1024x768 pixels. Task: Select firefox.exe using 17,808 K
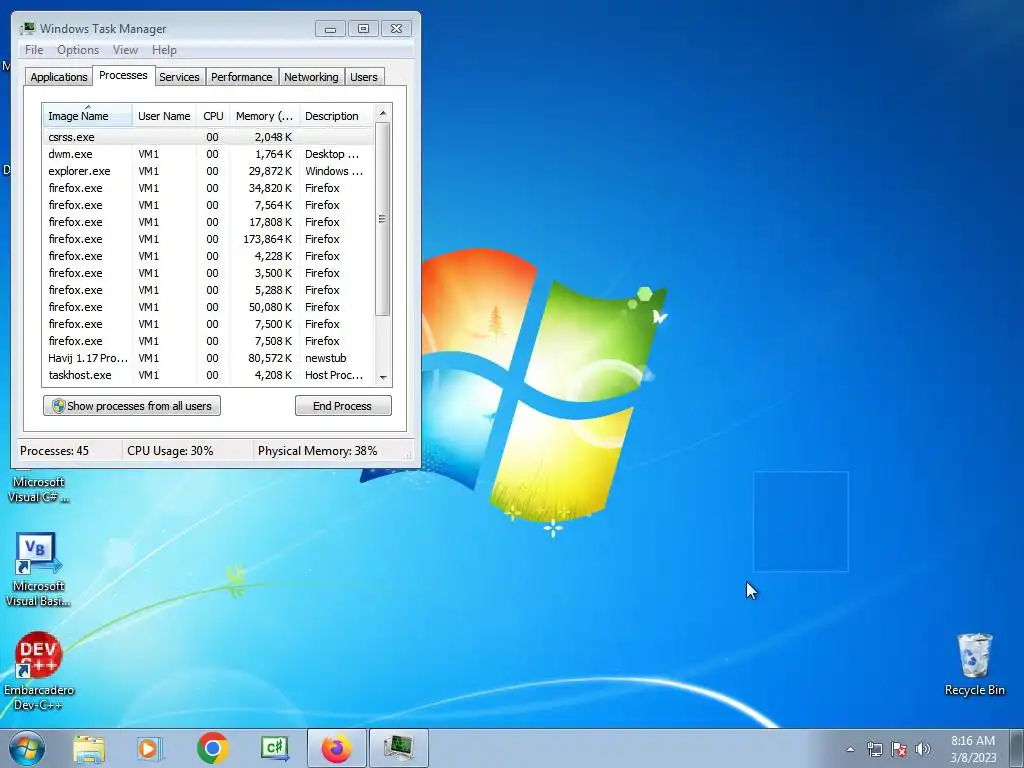(x=208, y=222)
